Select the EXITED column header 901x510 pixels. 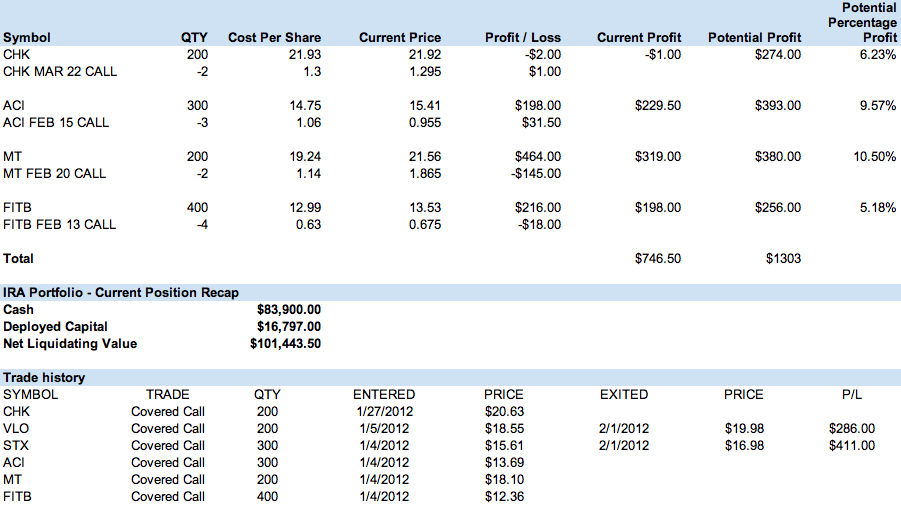tap(623, 395)
